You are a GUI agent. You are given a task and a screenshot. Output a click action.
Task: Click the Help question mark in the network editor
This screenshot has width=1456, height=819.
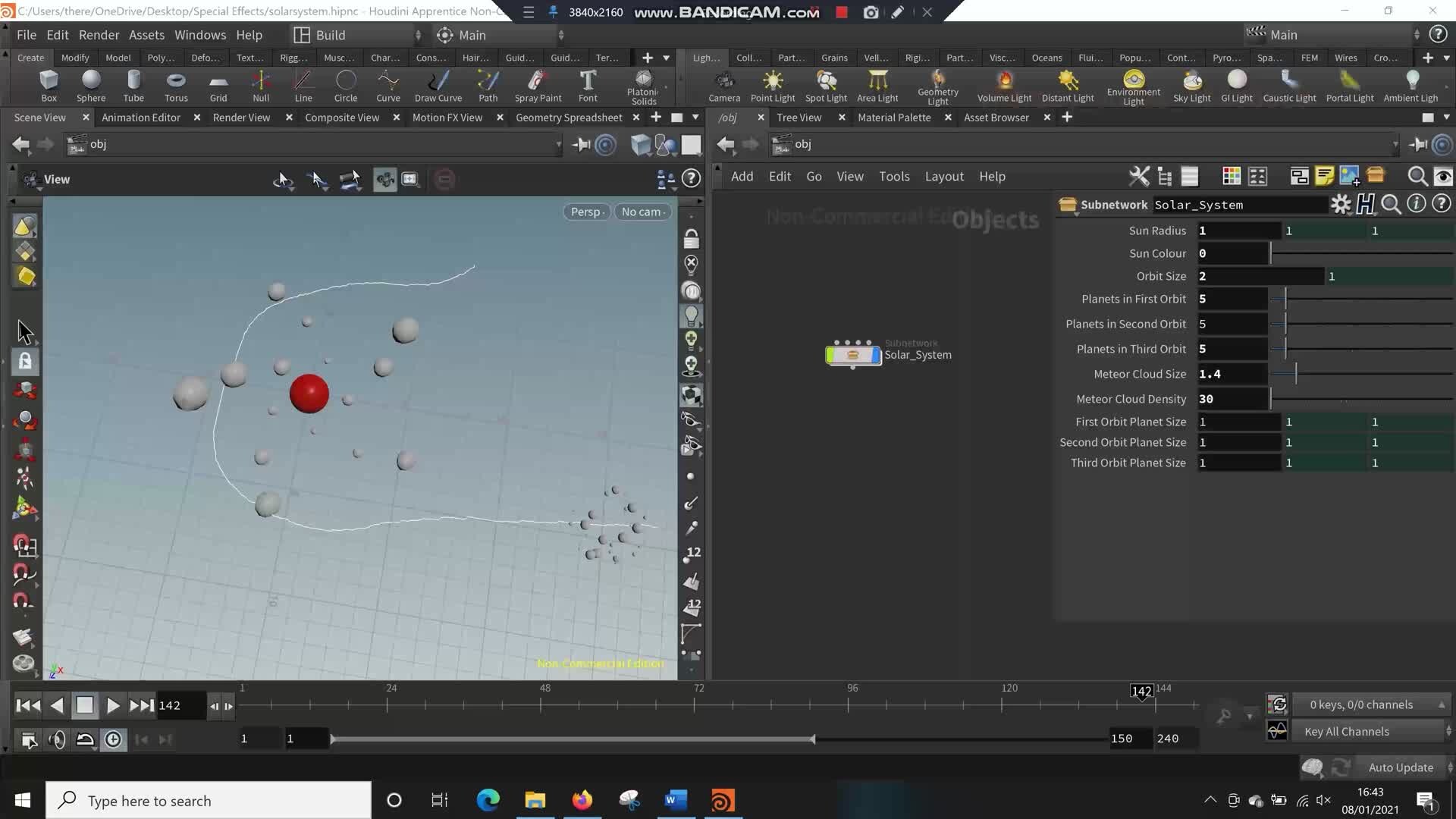[1442, 203]
